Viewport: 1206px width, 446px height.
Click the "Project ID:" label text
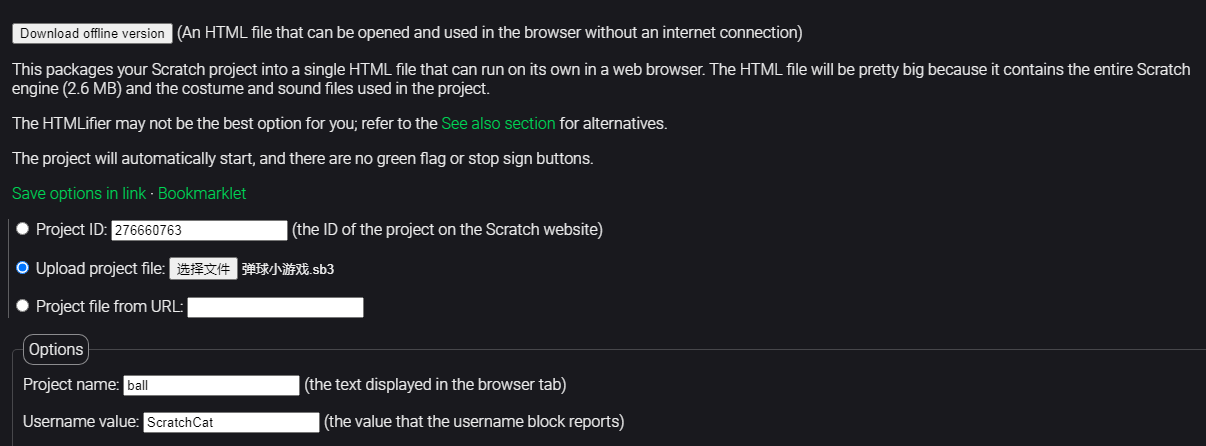71,230
